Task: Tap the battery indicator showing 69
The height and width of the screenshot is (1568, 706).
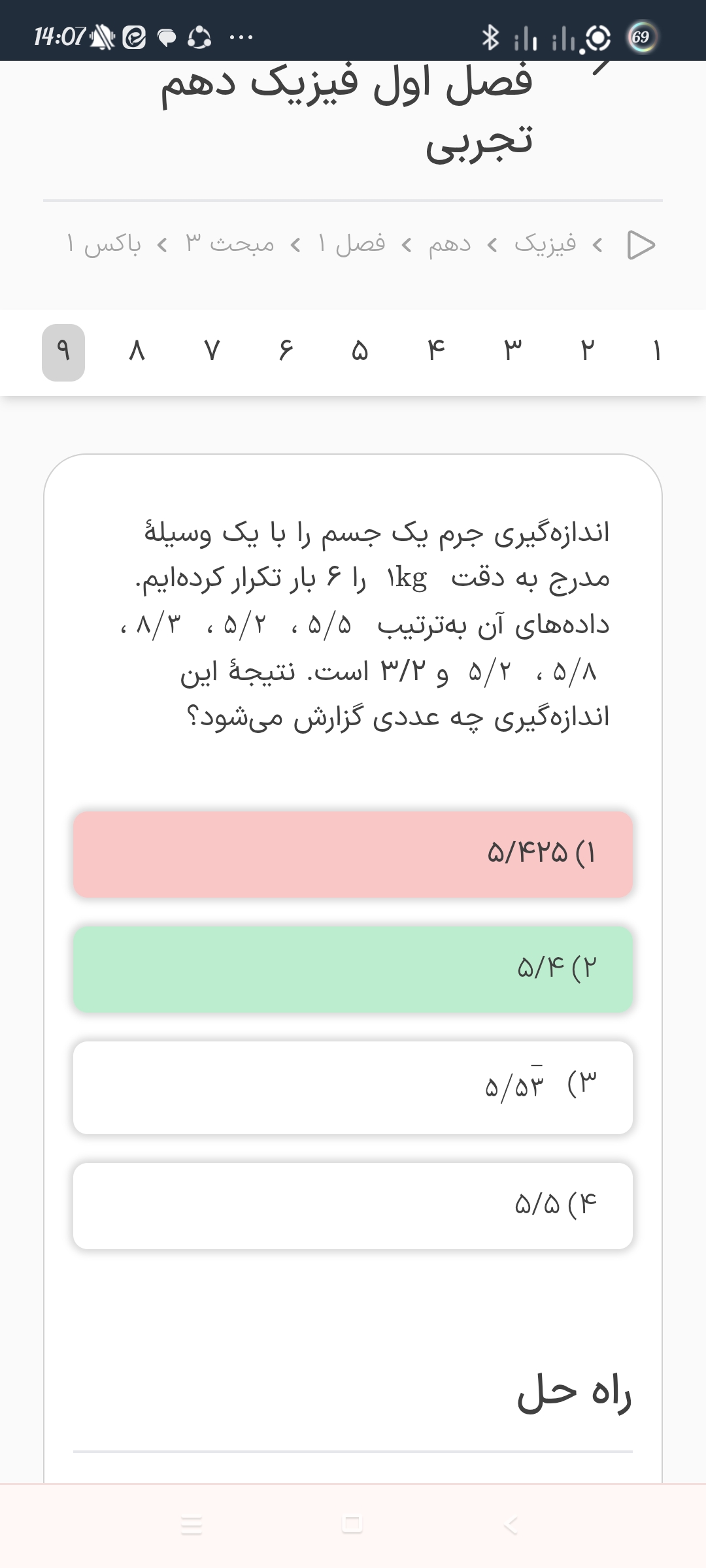Action: pos(641,37)
